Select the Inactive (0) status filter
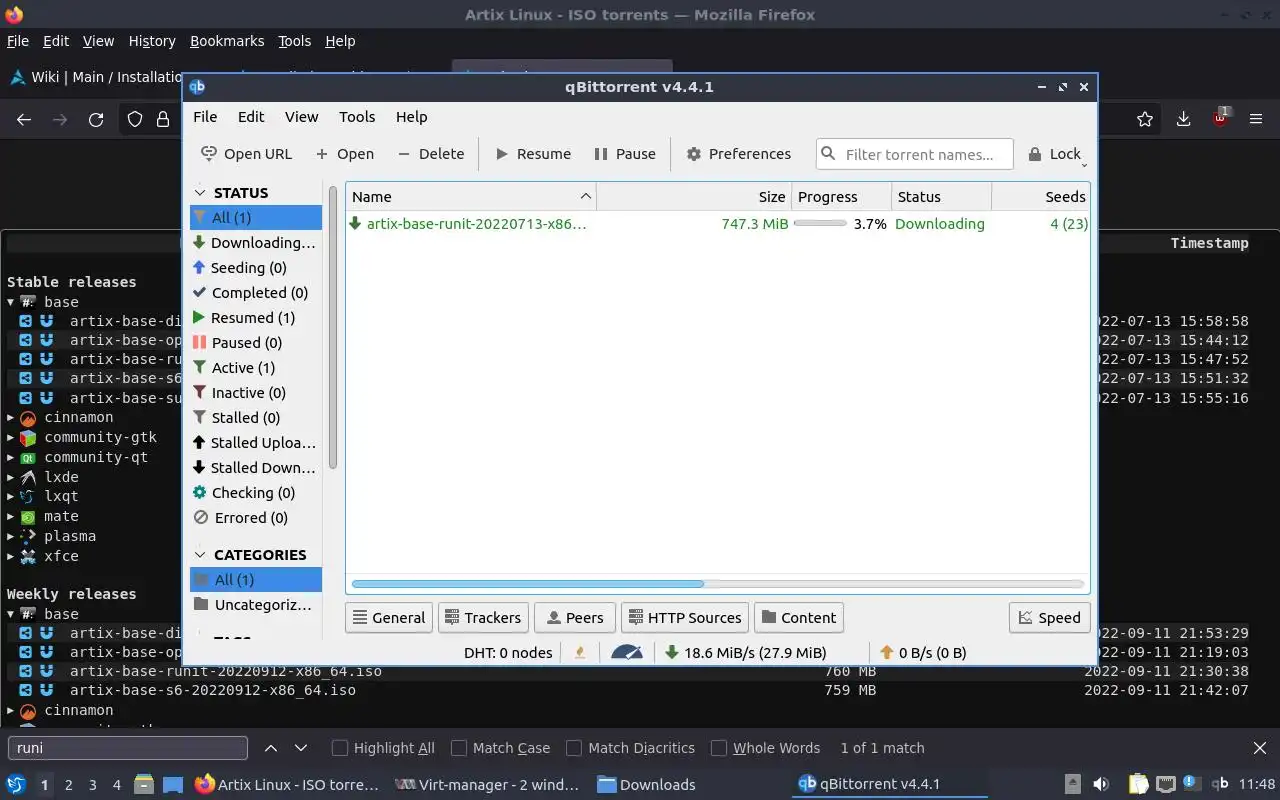Viewport: 1280px width, 800px height. 256,393
